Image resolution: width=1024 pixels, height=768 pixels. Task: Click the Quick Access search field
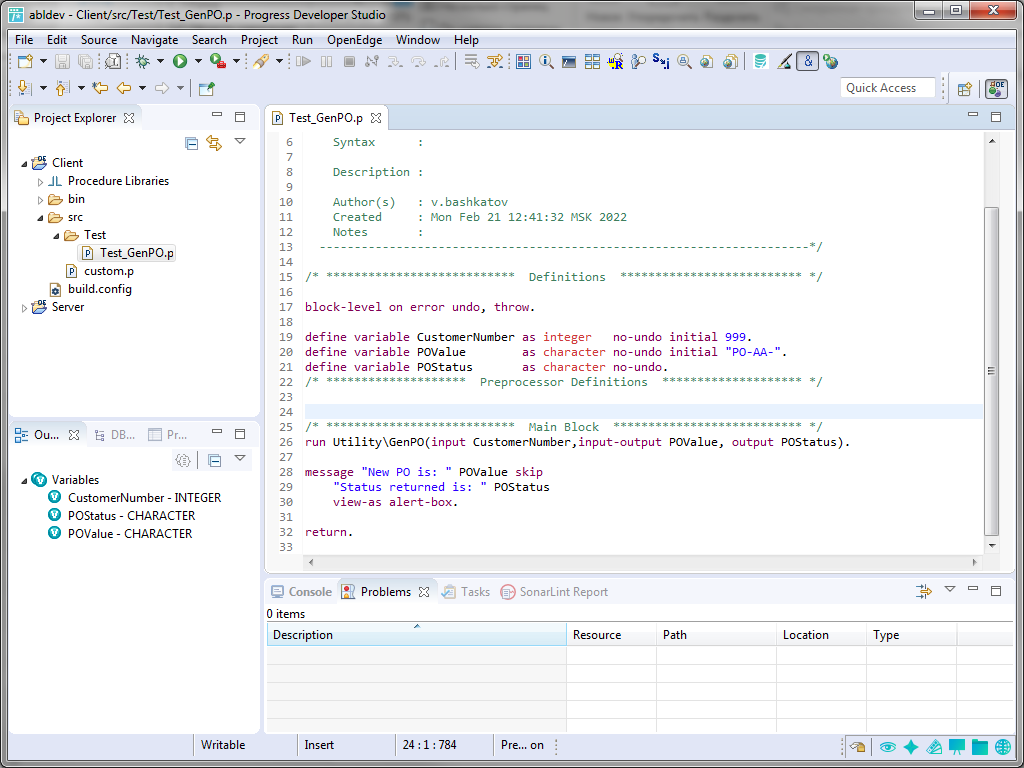click(x=888, y=88)
